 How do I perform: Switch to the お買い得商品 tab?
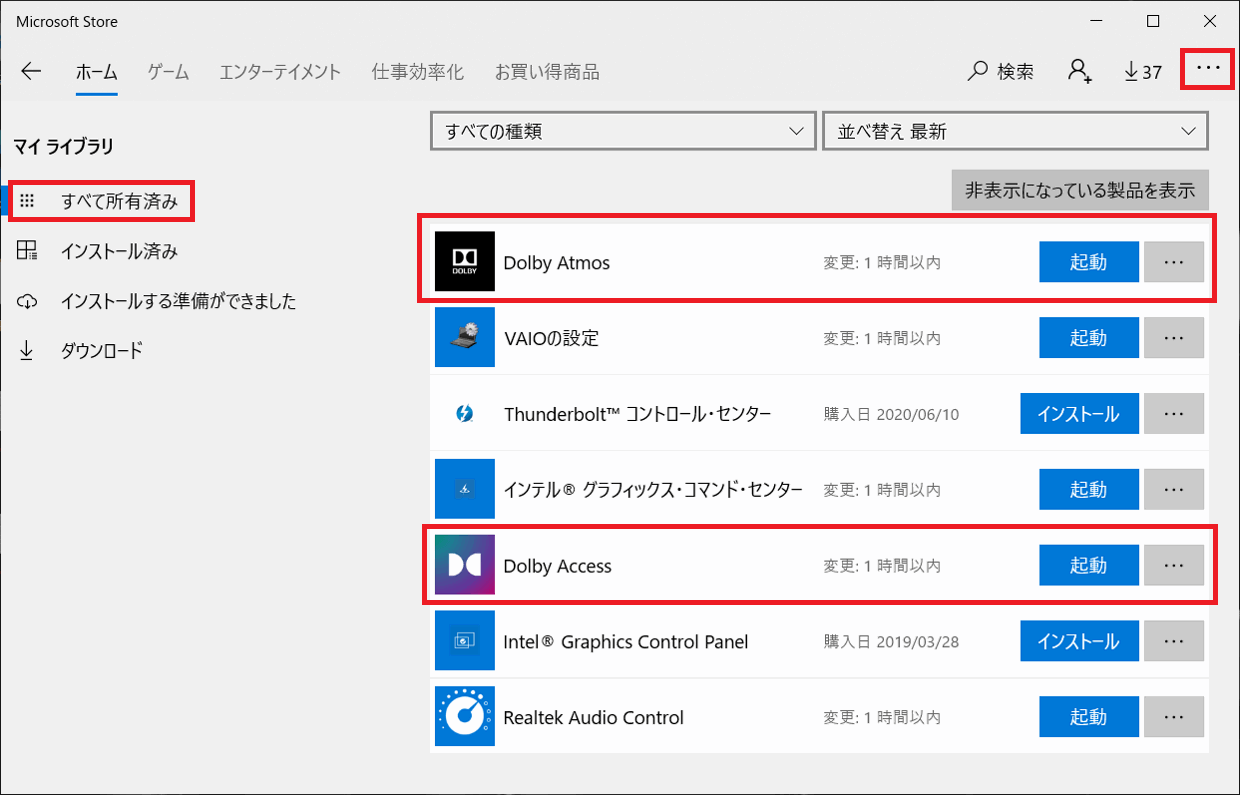coord(547,72)
